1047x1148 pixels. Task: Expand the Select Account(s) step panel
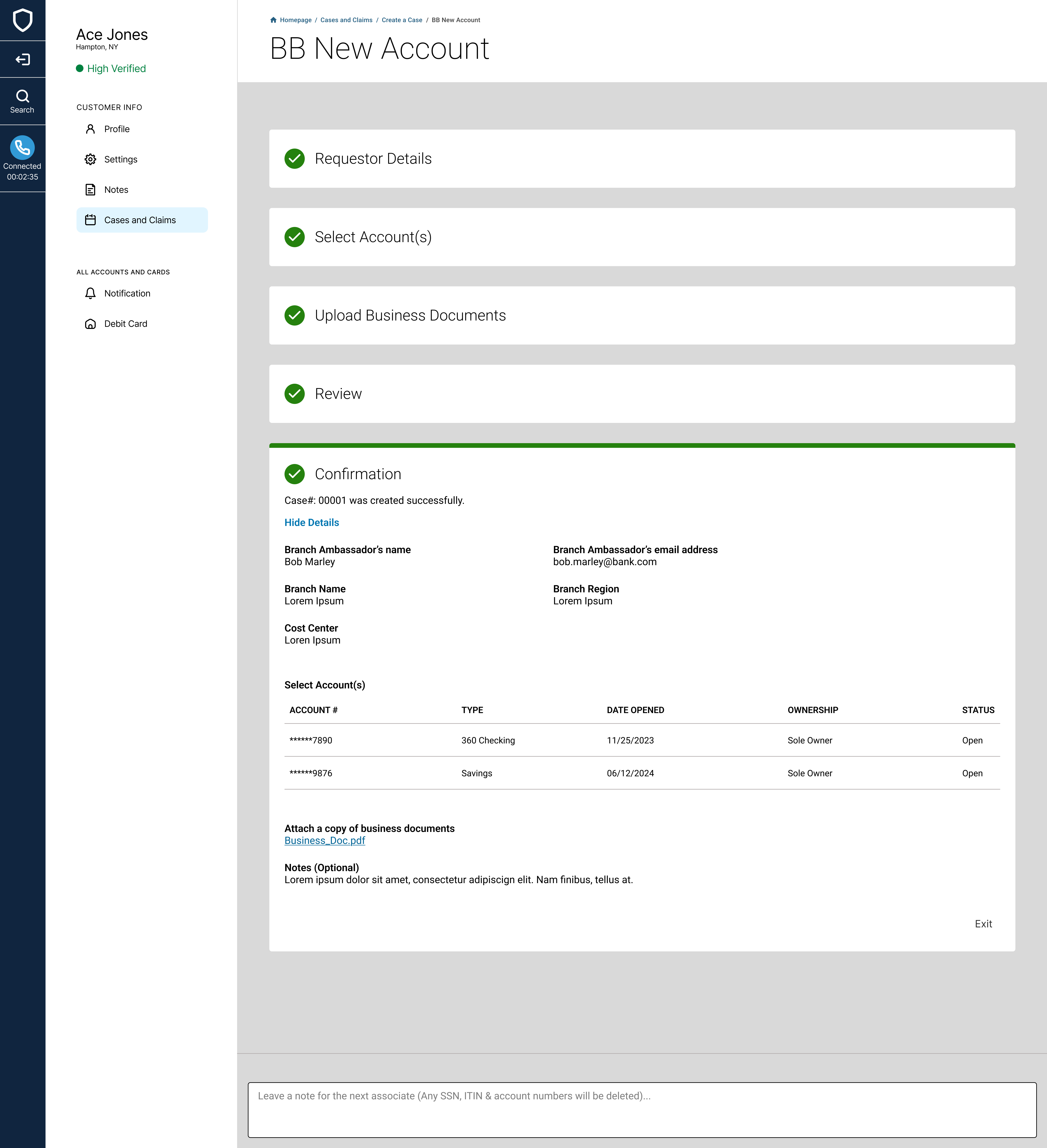pos(373,237)
